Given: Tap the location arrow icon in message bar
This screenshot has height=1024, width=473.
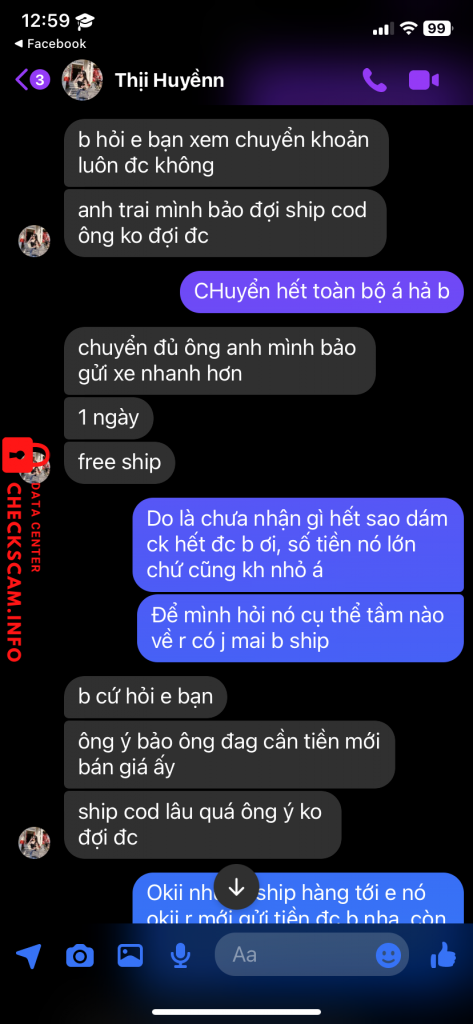Looking at the screenshot, I should coord(29,956).
